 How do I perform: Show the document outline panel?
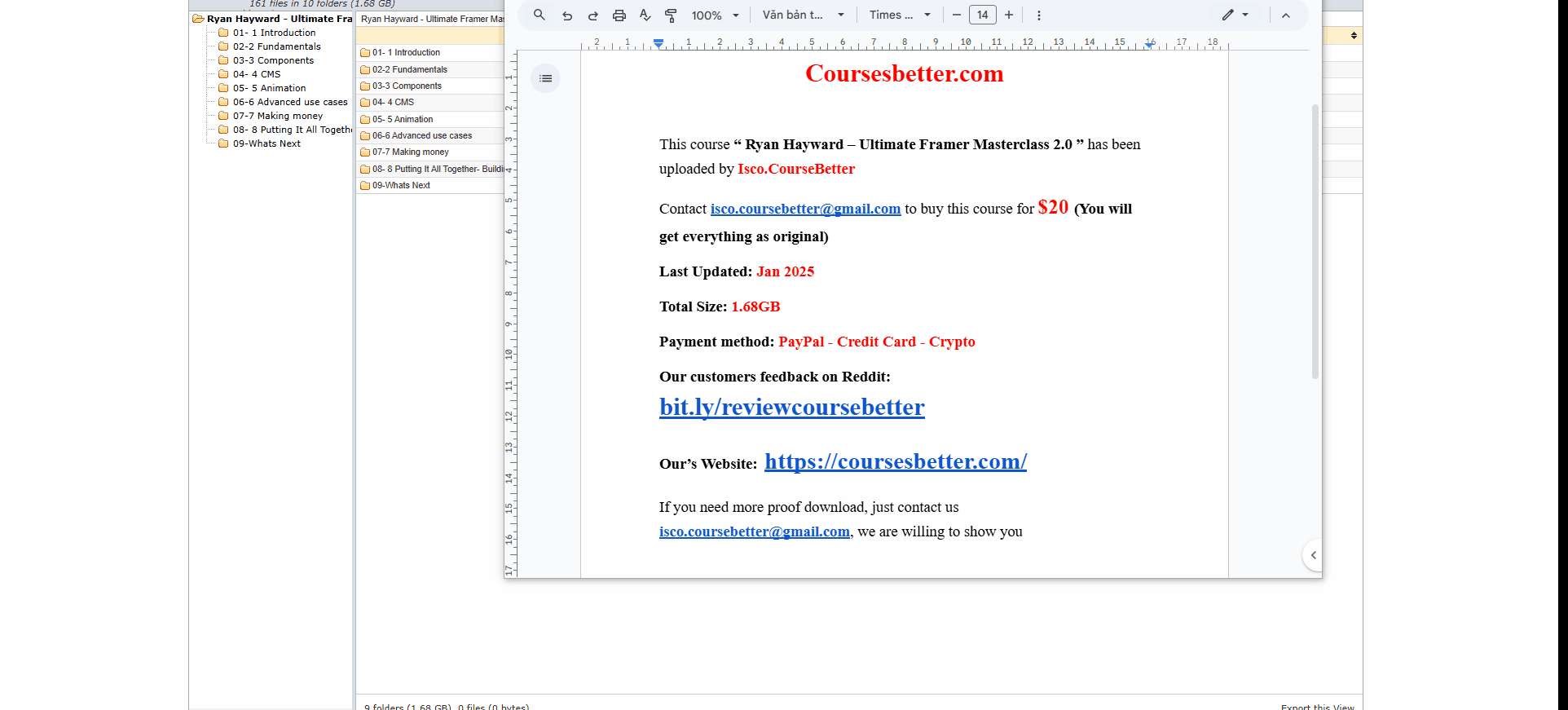point(545,78)
